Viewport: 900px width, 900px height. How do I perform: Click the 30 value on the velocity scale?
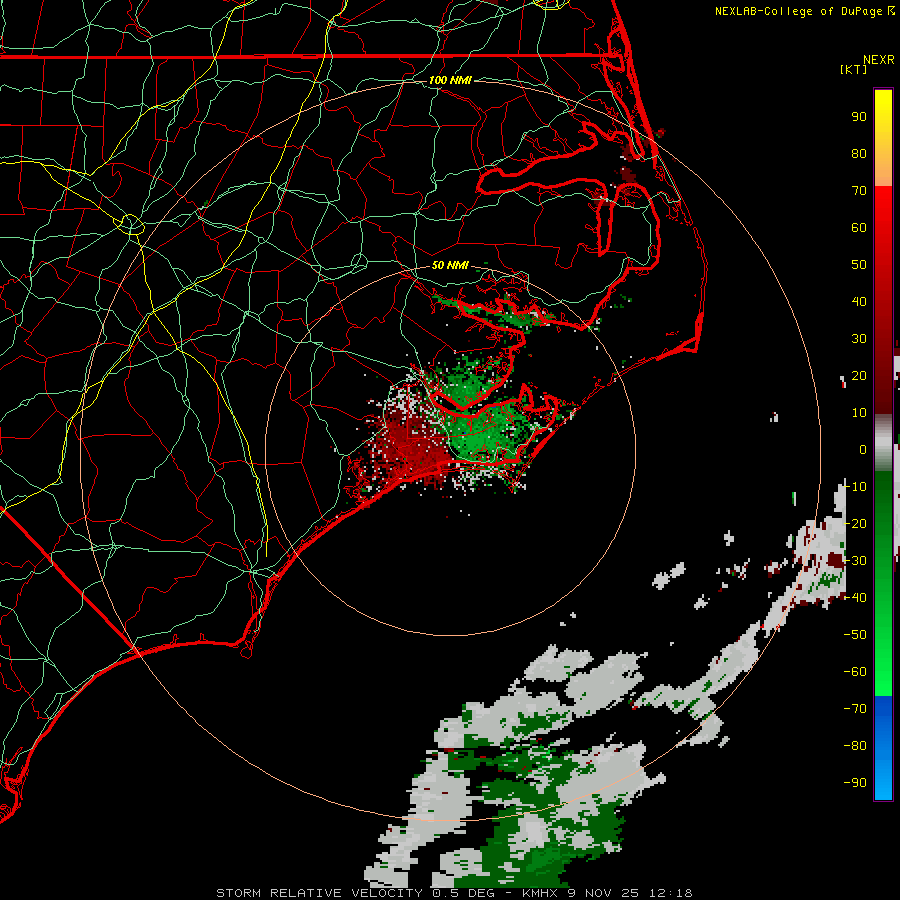(x=859, y=339)
